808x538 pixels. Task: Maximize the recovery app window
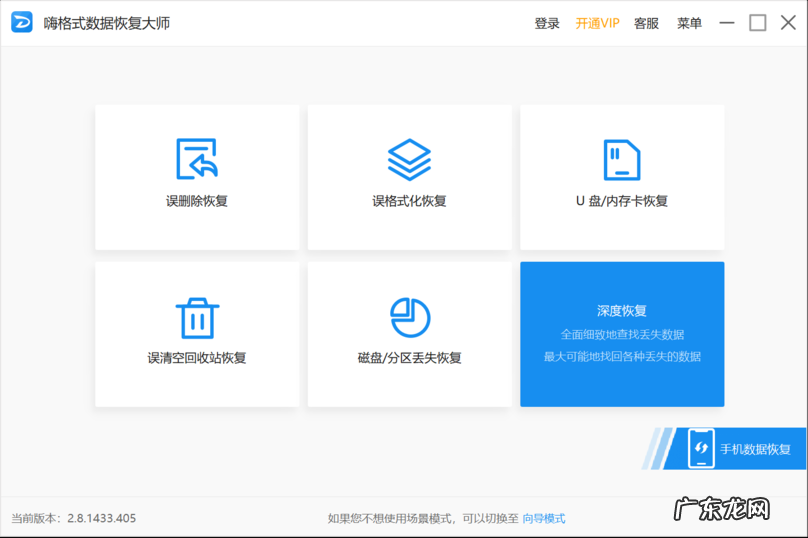(758, 23)
